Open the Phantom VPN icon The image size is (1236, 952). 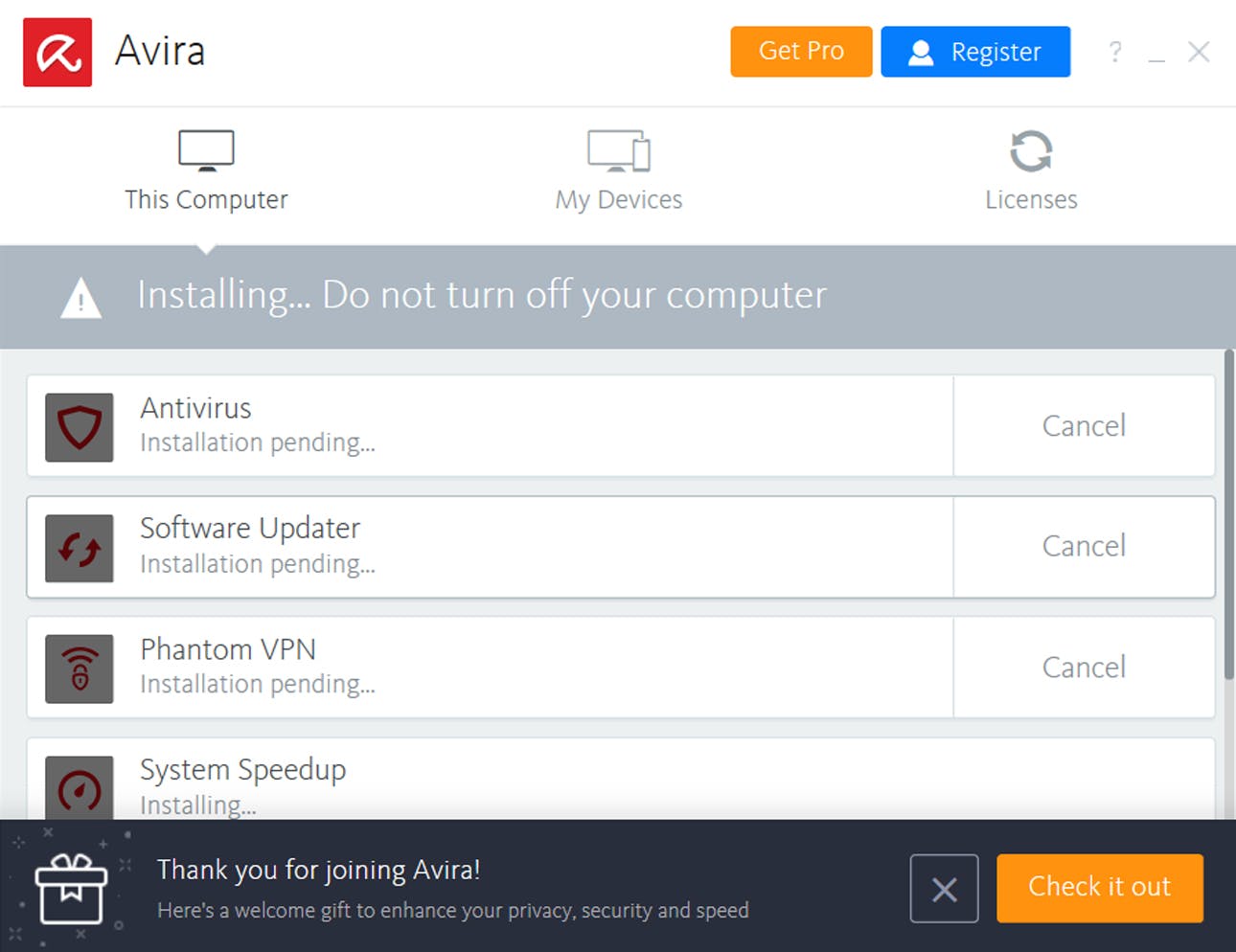click(x=79, y=669)
